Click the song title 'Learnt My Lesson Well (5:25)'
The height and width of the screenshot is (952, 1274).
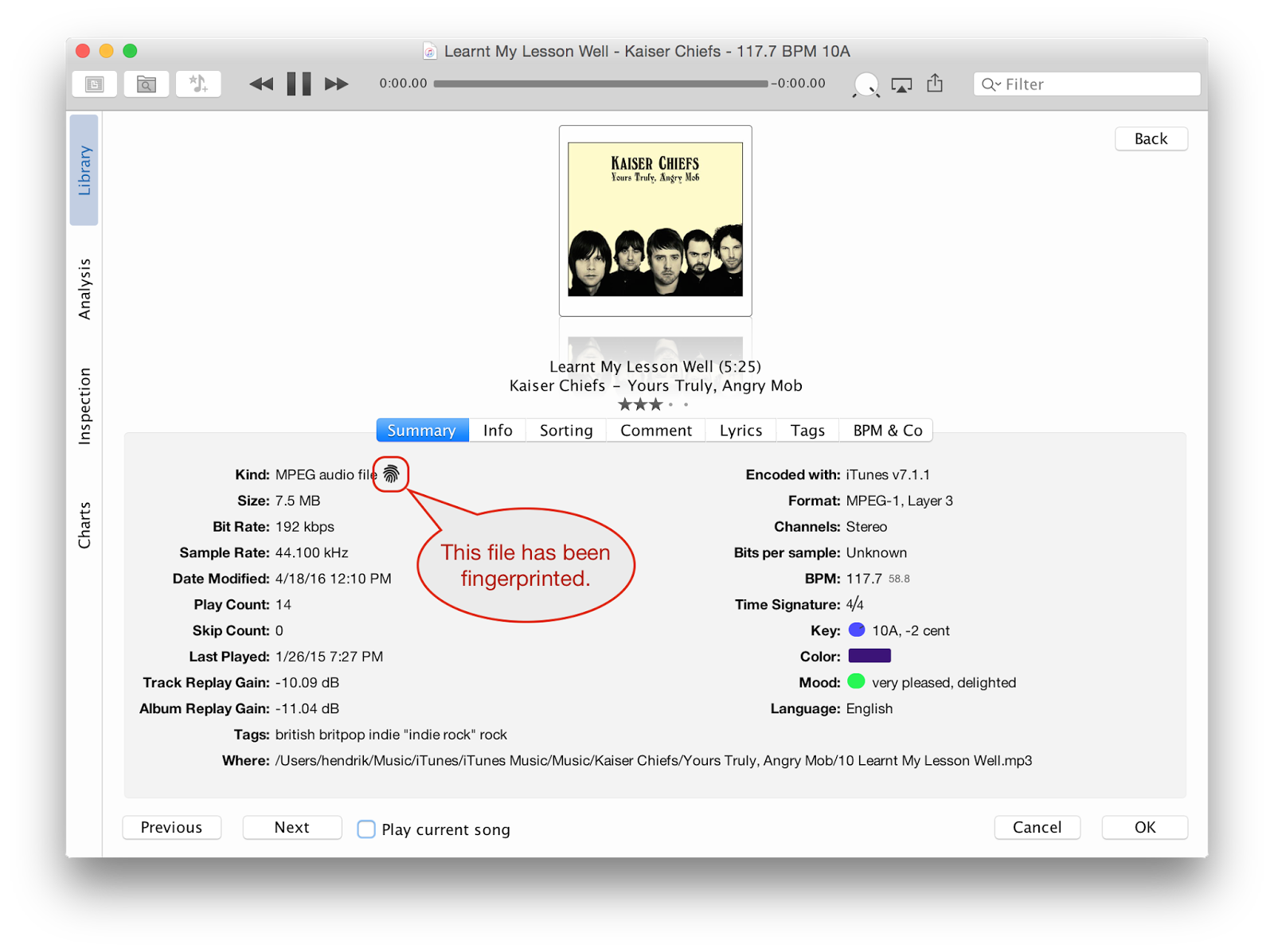[655, 367]
